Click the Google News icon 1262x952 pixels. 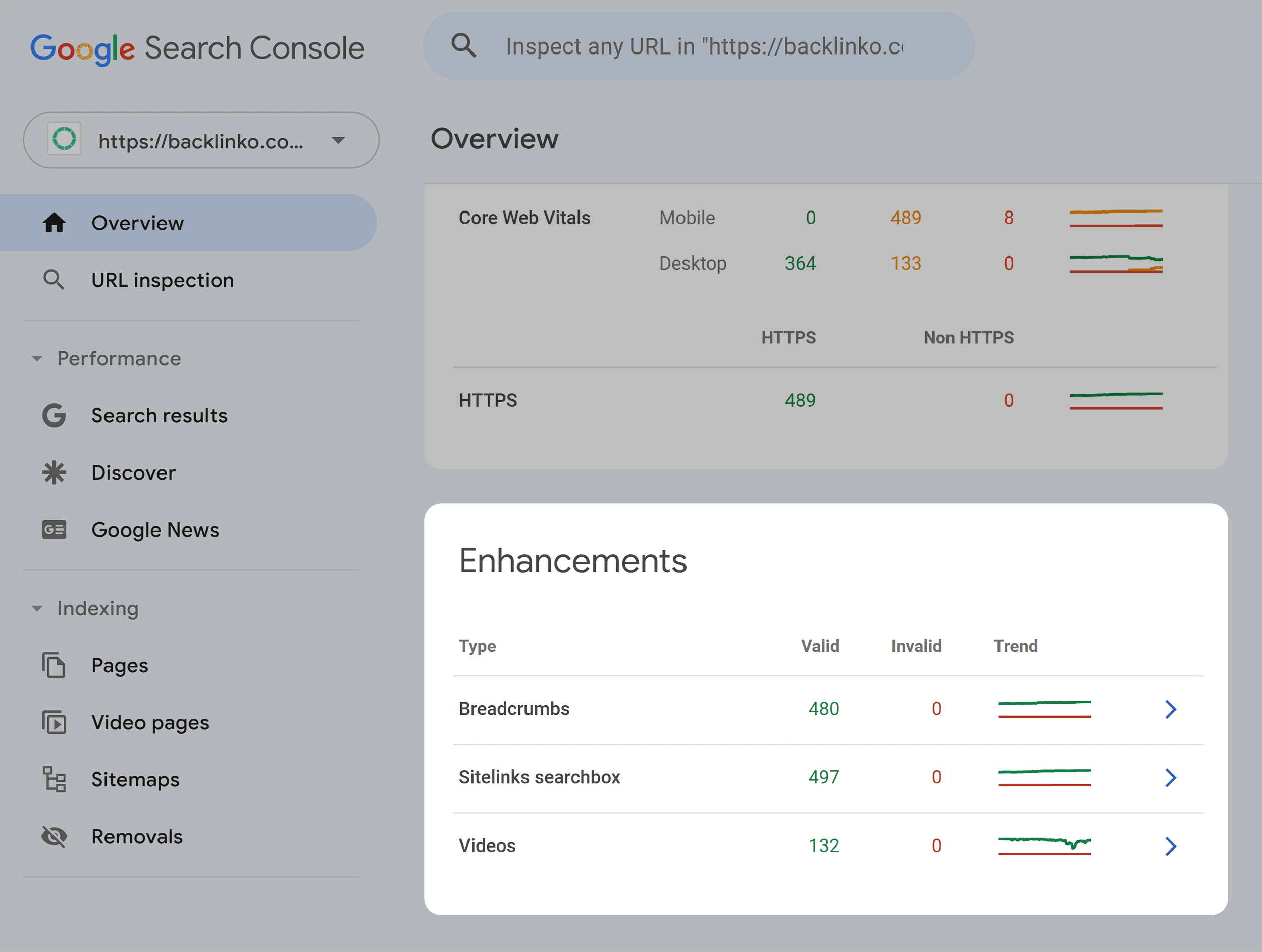[x=53, y=530]
